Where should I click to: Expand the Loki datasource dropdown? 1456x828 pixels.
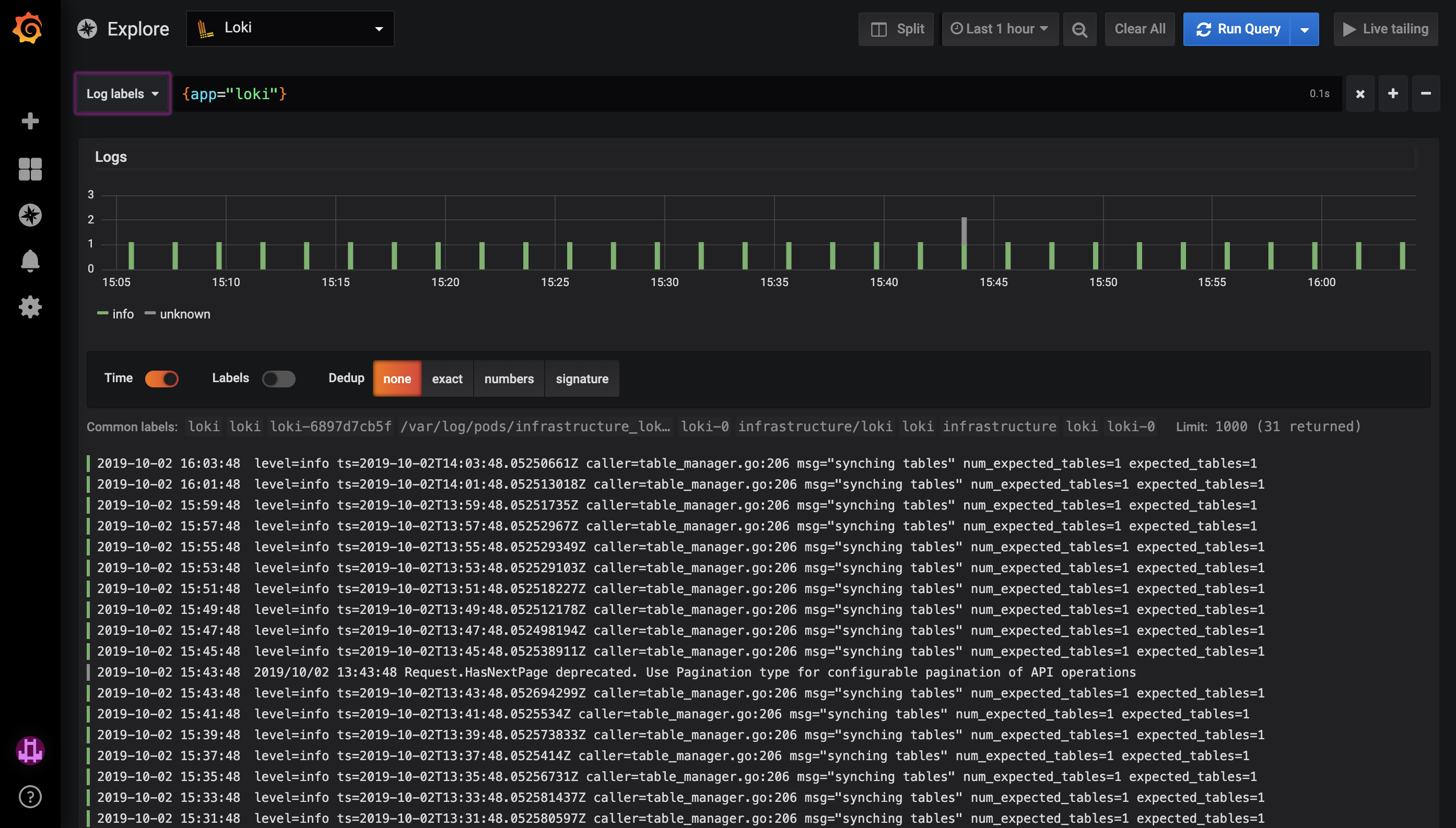(290, 27)
